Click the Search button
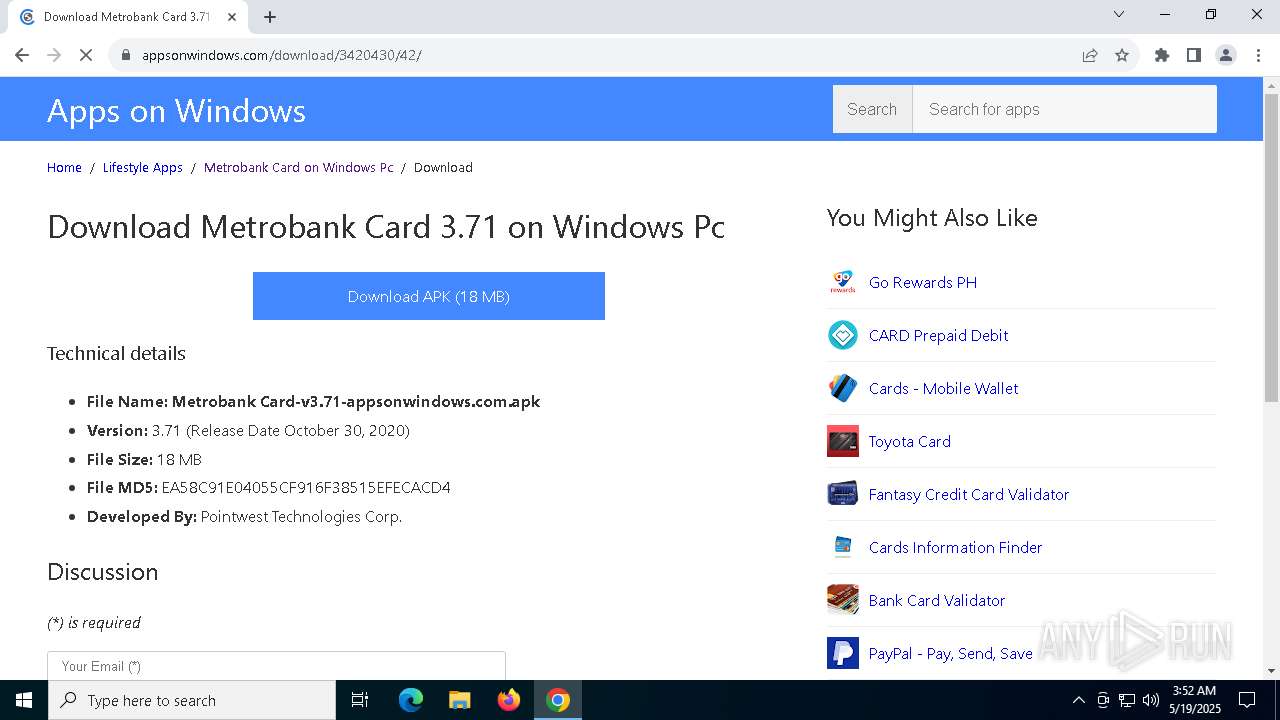The image size is (1280, 720). 872,109
